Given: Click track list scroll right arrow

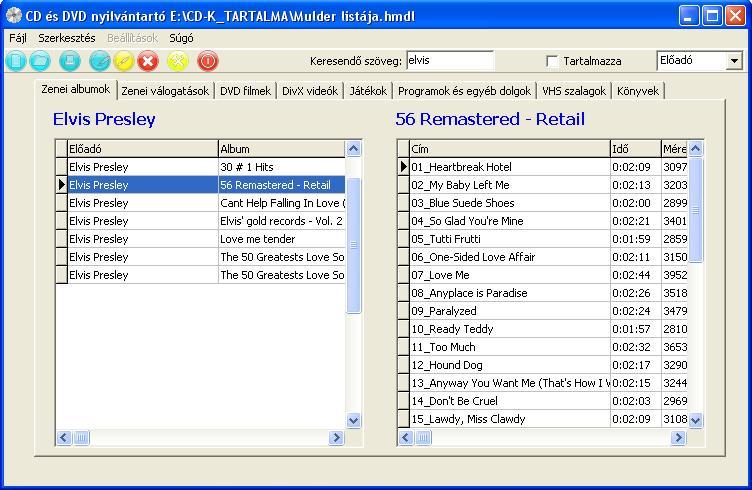Looking at the screenshot, I should (x=678, y=437).
